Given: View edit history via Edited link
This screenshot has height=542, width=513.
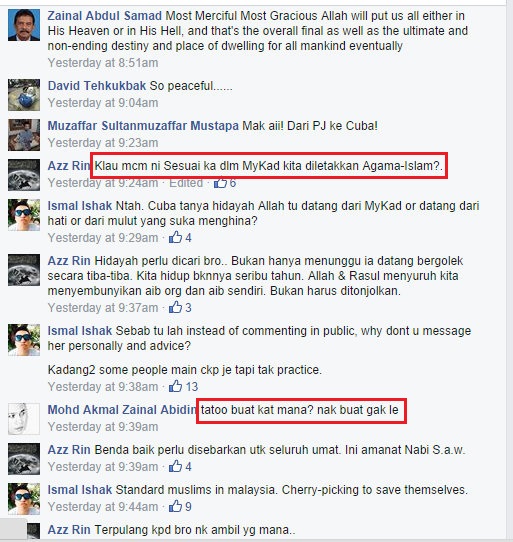Looking at the screenshot, I should (186, 183).
